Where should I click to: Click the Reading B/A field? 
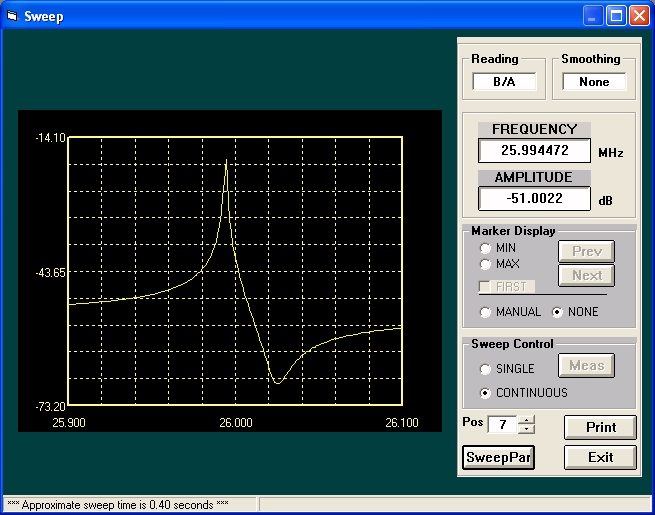click(504, 82)
